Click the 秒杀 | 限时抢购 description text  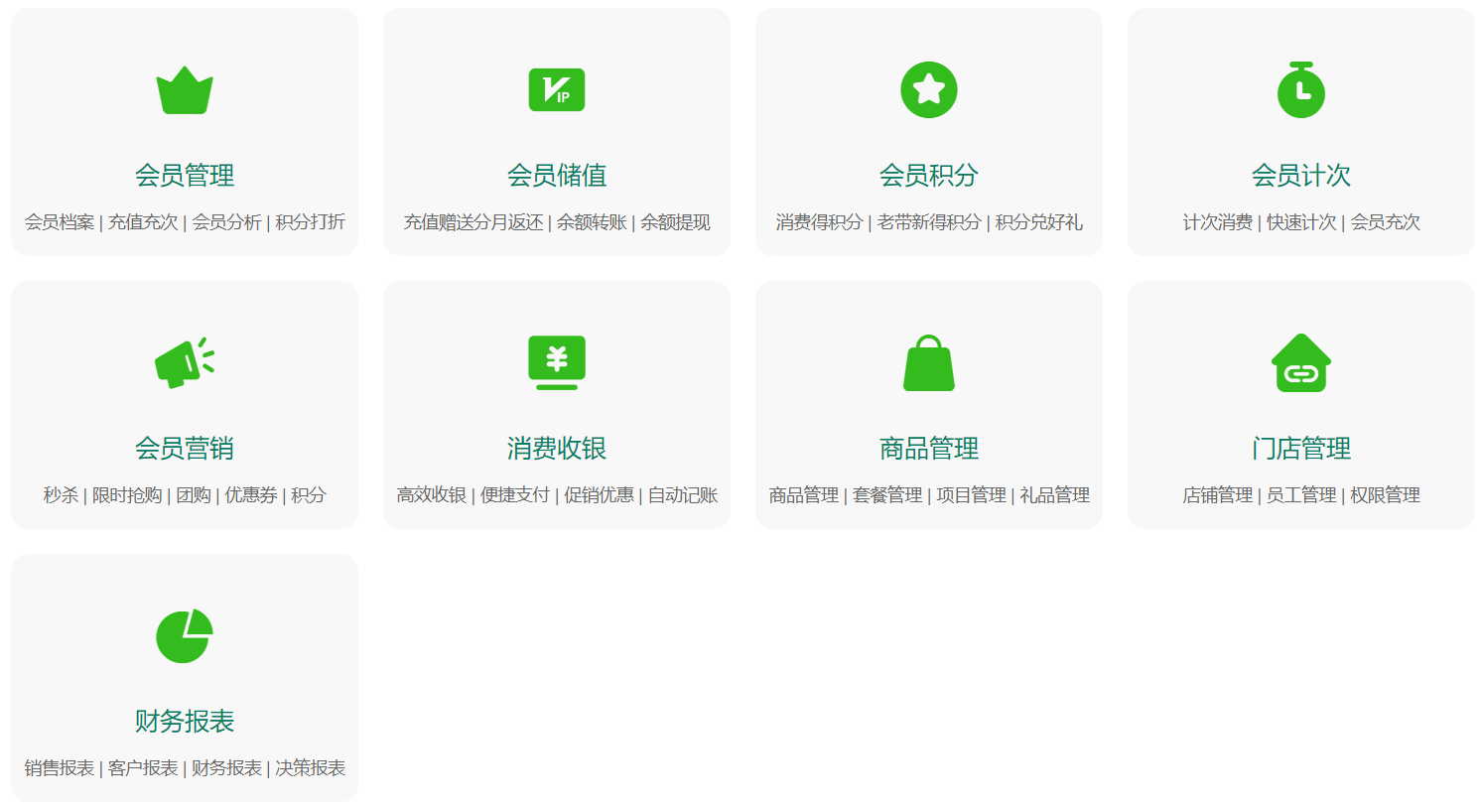(x=185, y=495)
